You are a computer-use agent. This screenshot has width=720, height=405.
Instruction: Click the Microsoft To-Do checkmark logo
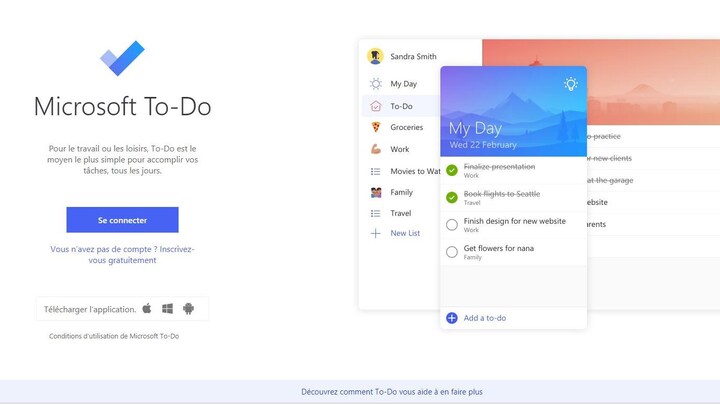coord(122,58)
